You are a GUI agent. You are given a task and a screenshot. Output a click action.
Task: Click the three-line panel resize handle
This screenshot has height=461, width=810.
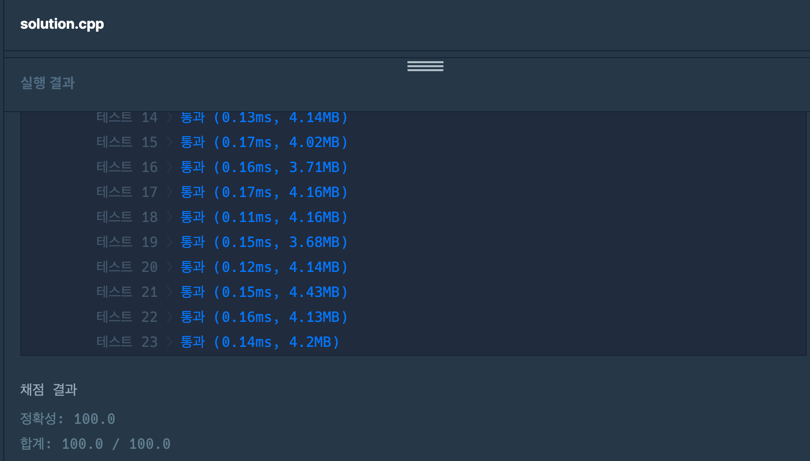(x=425, y=66)
